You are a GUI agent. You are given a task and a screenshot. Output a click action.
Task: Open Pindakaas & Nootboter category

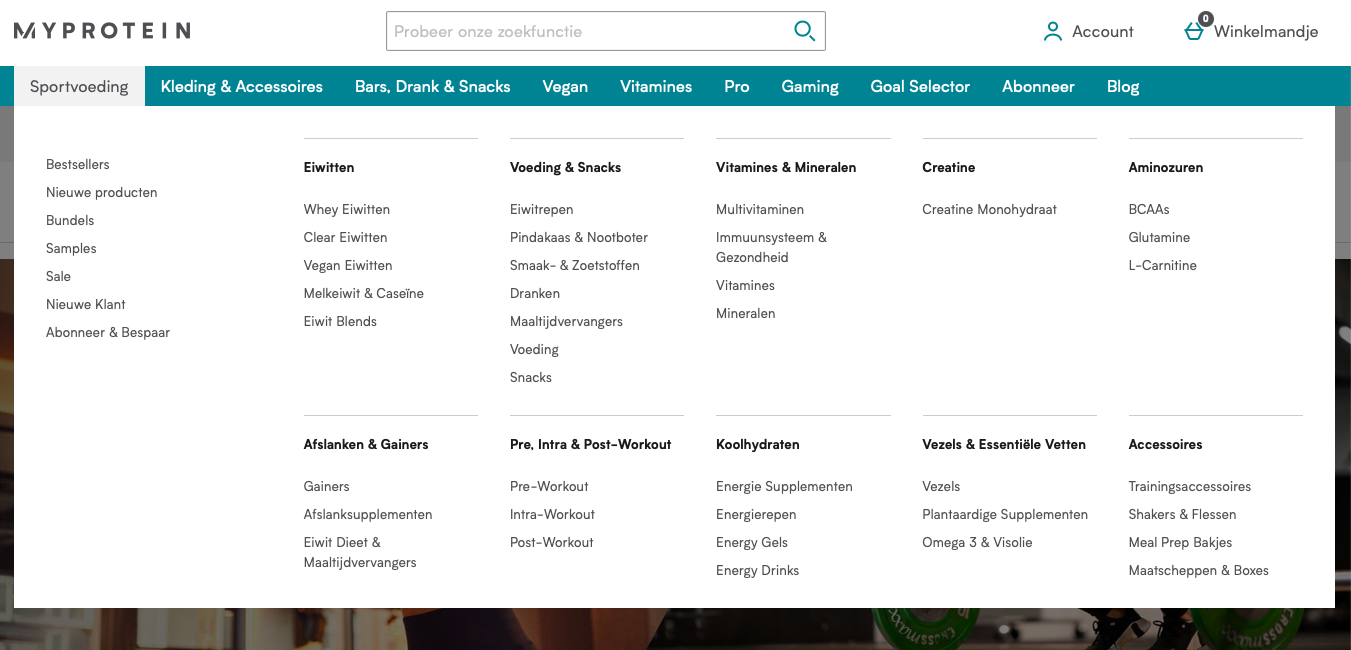click(x=579, y=237)
